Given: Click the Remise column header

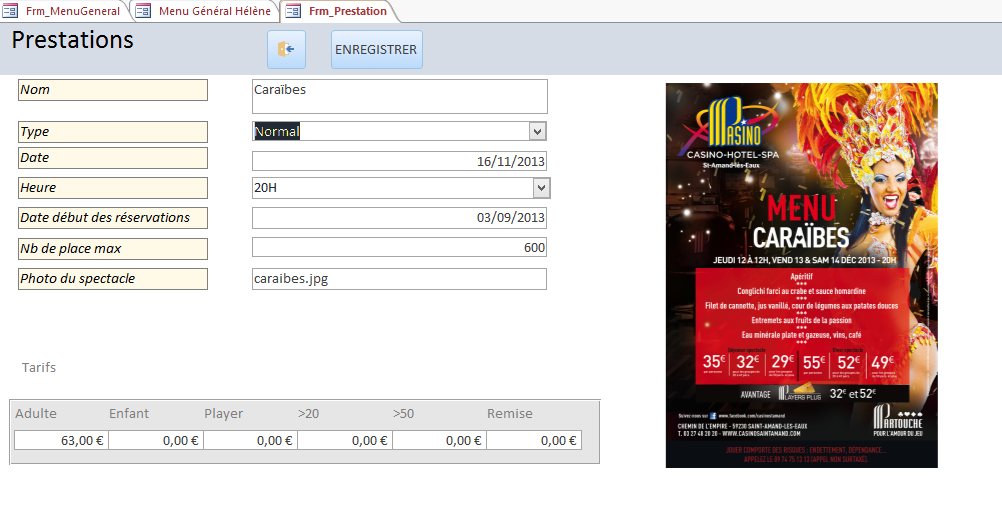Looking at the screenshot, I should tap(509, 413).
